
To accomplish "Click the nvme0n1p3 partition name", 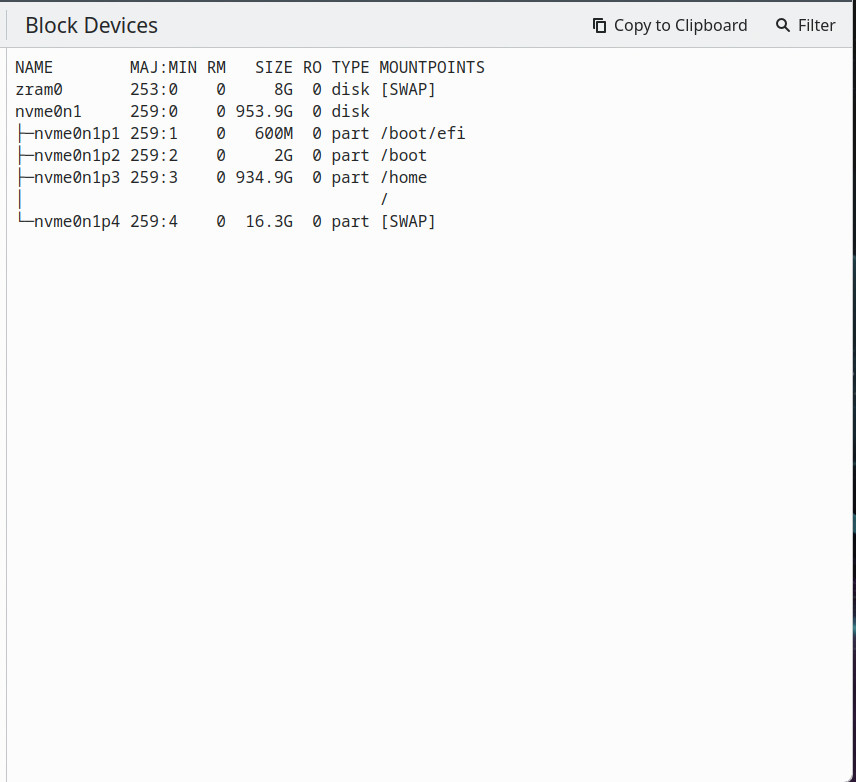I will 76,177.
